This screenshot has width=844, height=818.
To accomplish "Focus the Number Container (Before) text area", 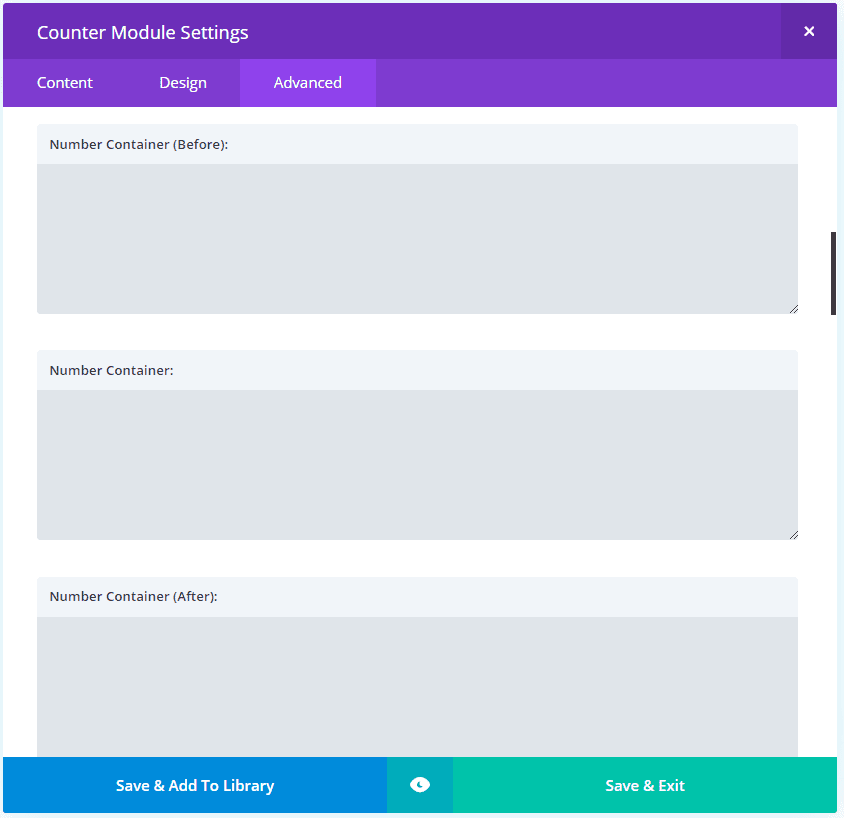I will tap(417, 238).
